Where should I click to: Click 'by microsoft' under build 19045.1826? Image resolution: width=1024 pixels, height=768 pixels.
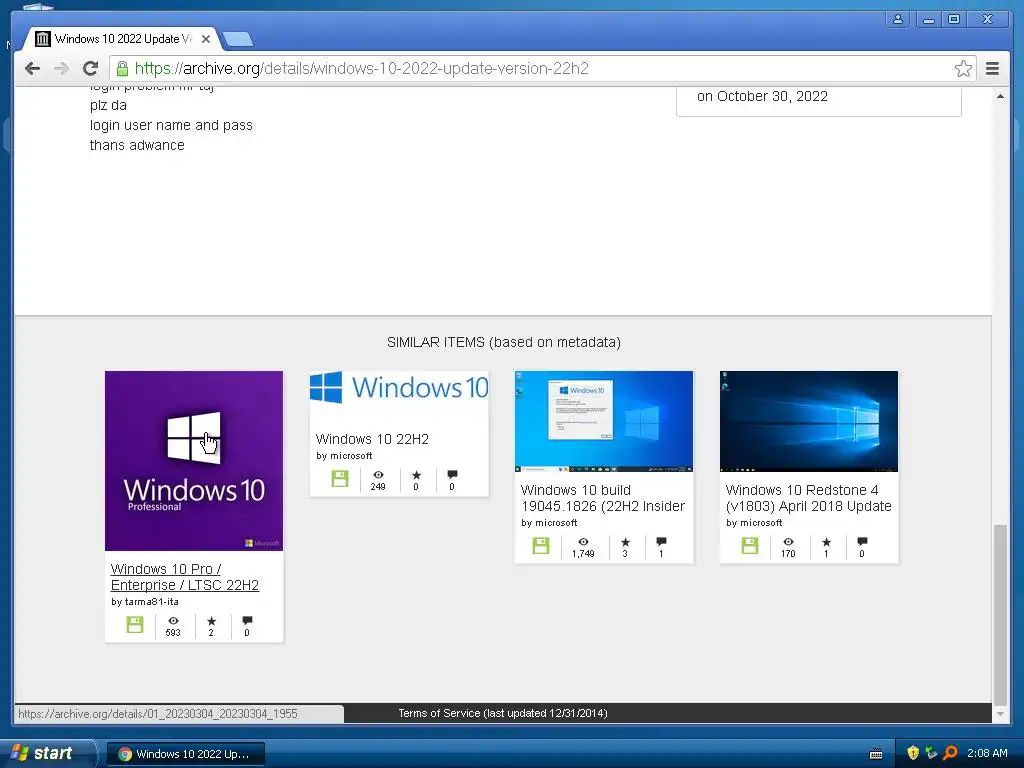click(x=549, y=522)
